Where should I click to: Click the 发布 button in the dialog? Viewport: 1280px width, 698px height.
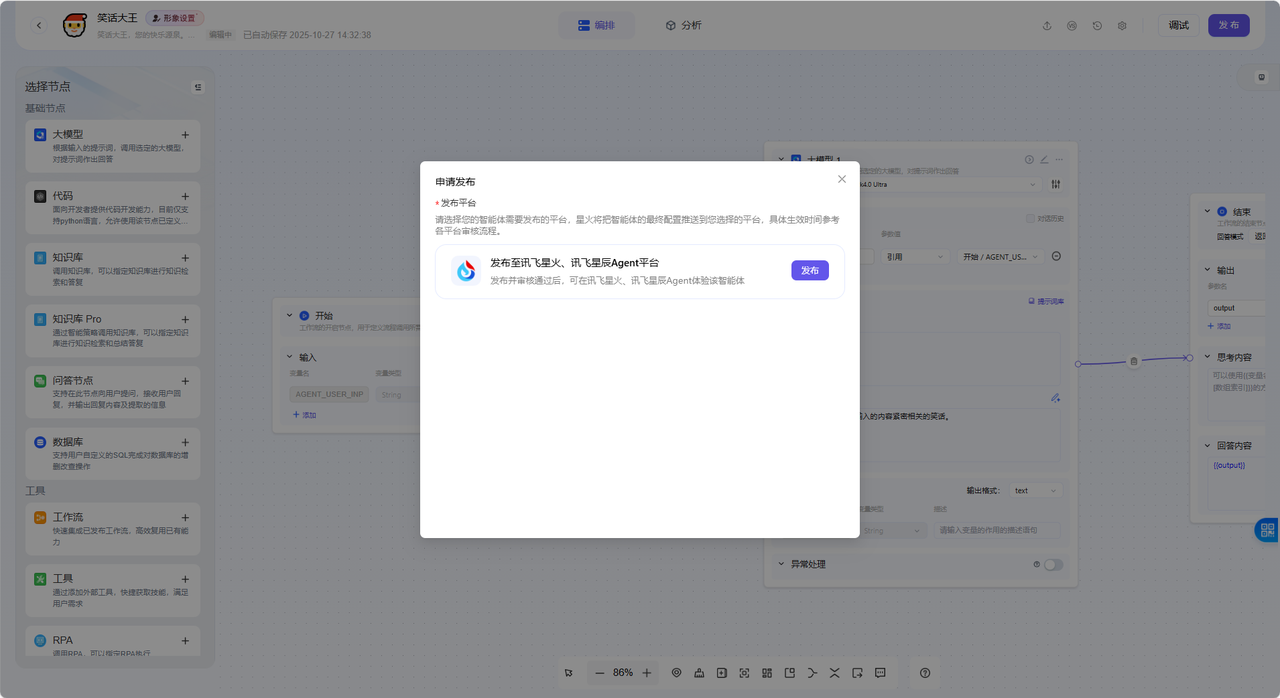click(x=809, y=270)
